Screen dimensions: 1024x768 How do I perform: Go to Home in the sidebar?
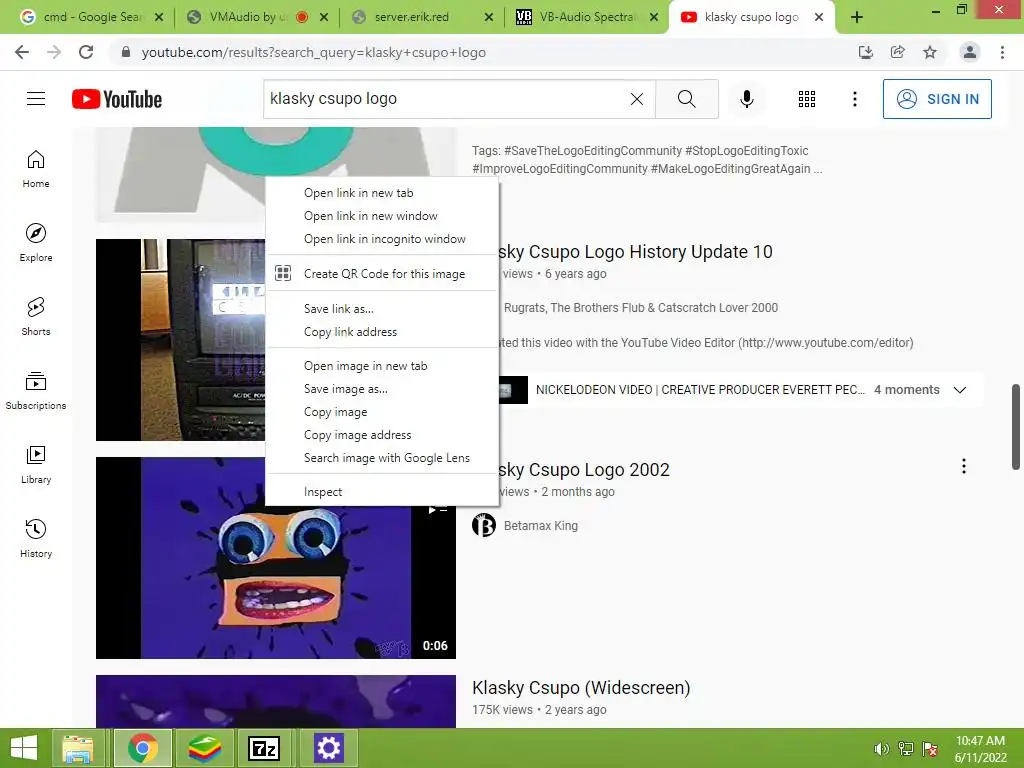(x=36, y=168)
